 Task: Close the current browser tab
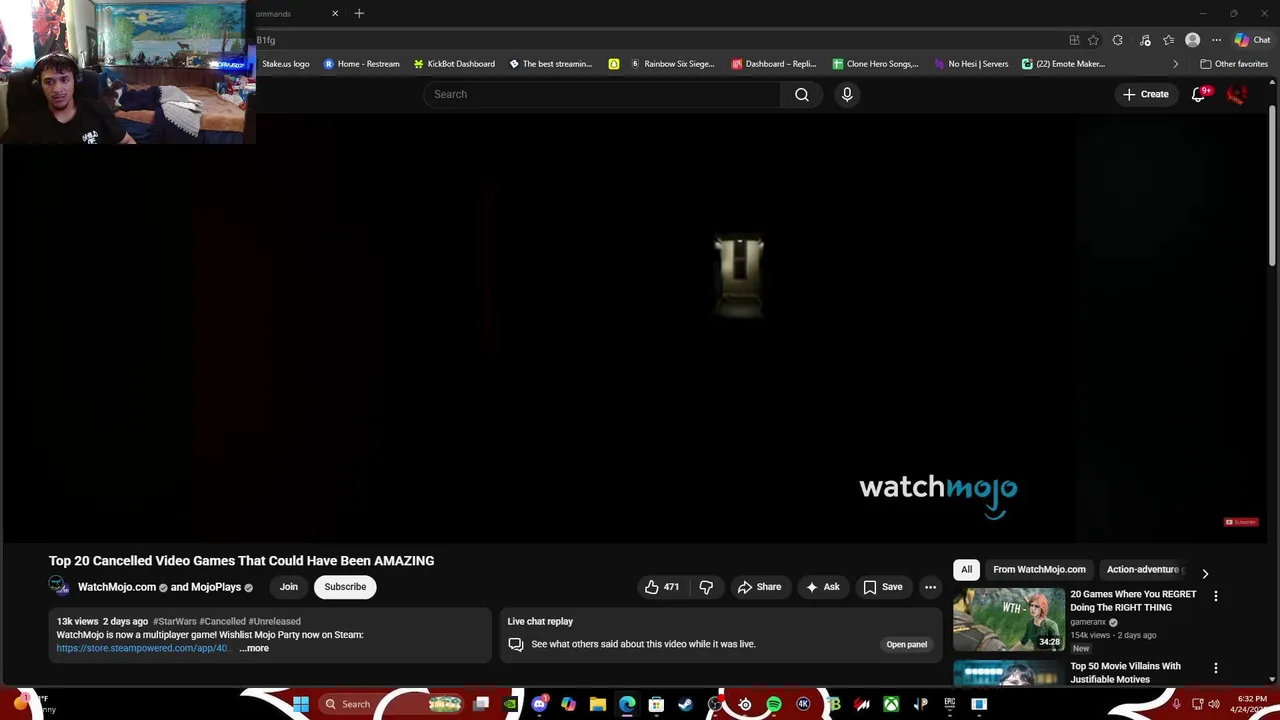coord(335,13)
